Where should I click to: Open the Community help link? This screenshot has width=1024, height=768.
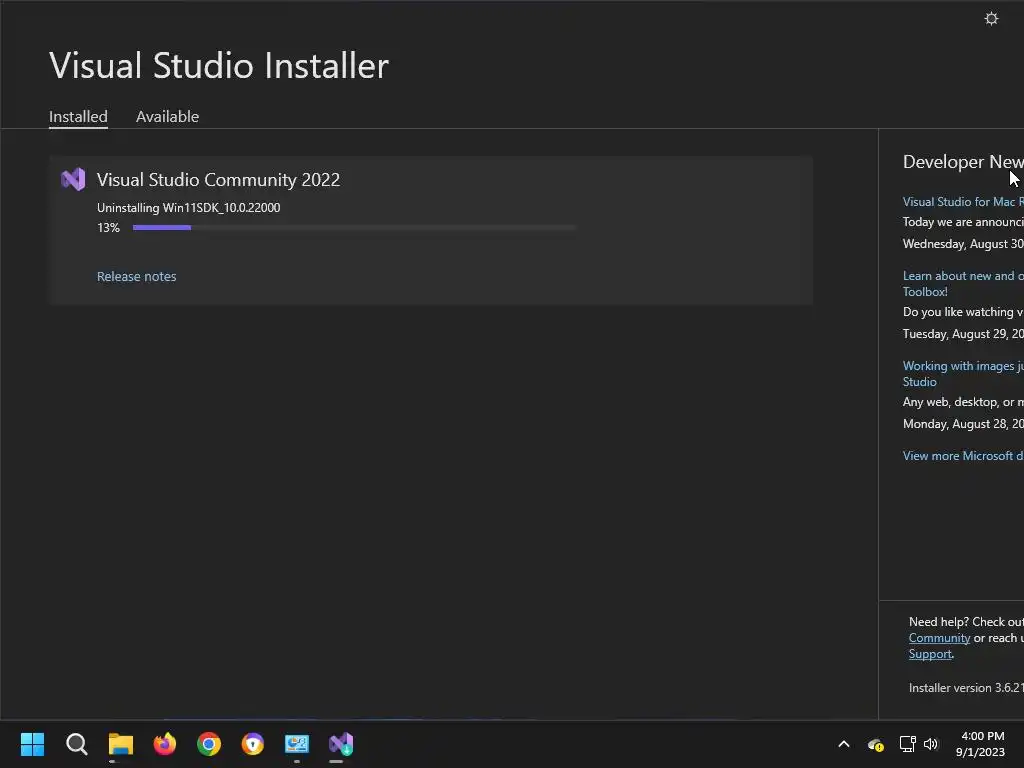click(x=939, y=638)
